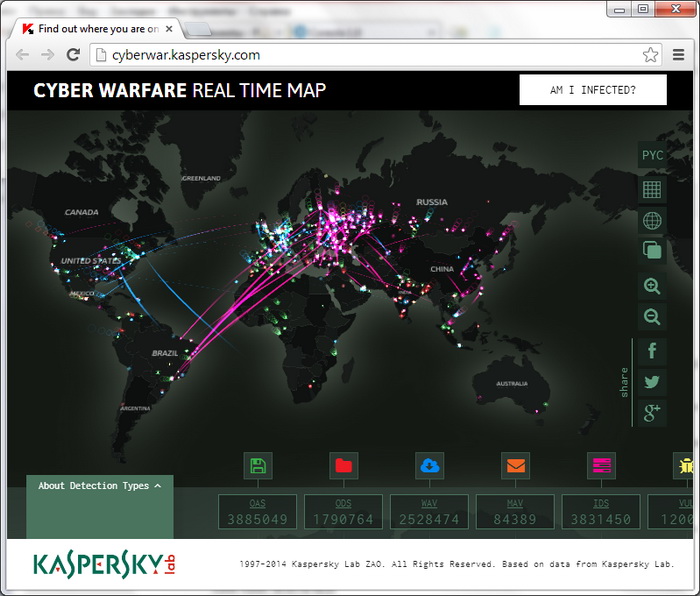Toggle the demo mode layers icon
Screen dimensions: 700x596
[x=652, y=250]
